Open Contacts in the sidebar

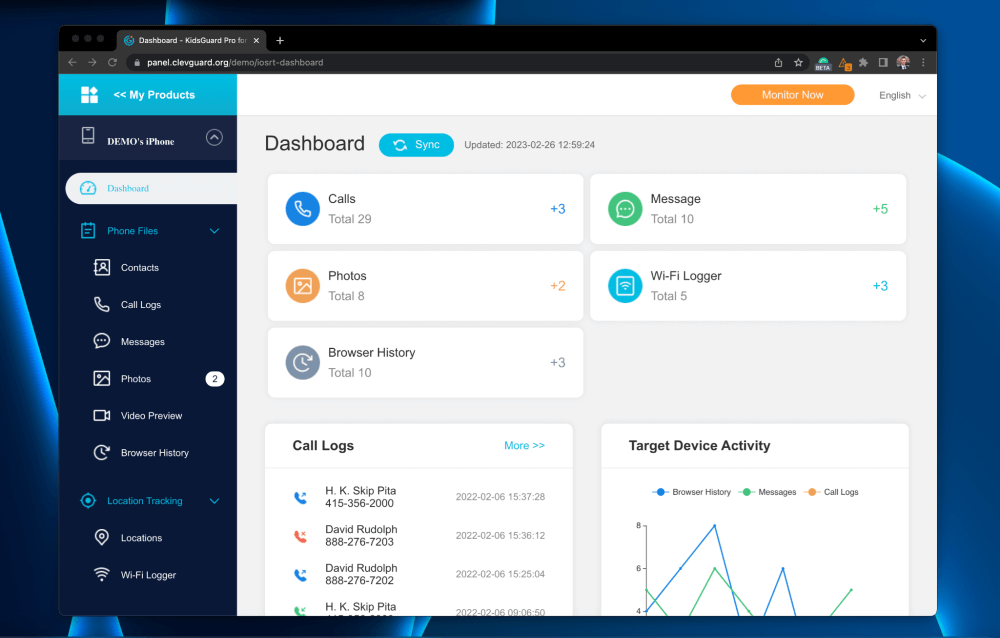[140, 268]
